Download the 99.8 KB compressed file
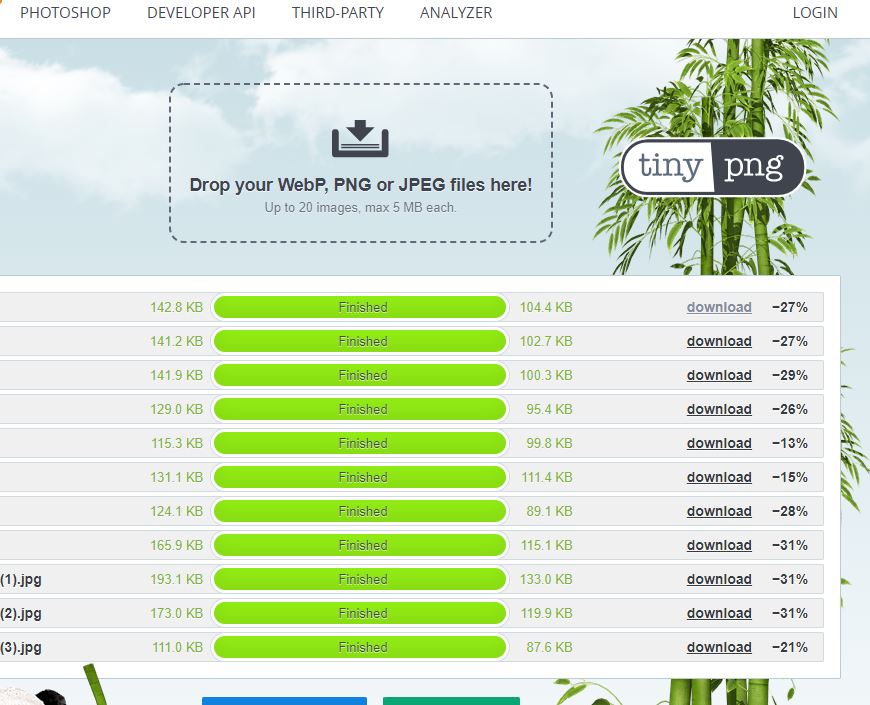Image resolution: width=870 pixels, height=705 pixels. [719, 443]
